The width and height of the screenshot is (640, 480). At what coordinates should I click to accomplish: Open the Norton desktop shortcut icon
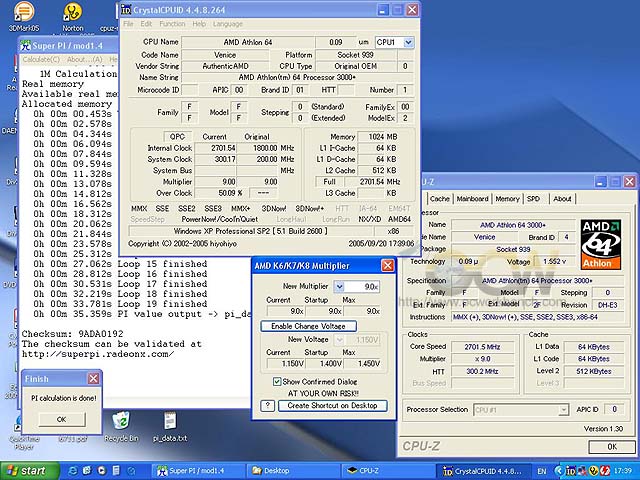coord(73,16)
